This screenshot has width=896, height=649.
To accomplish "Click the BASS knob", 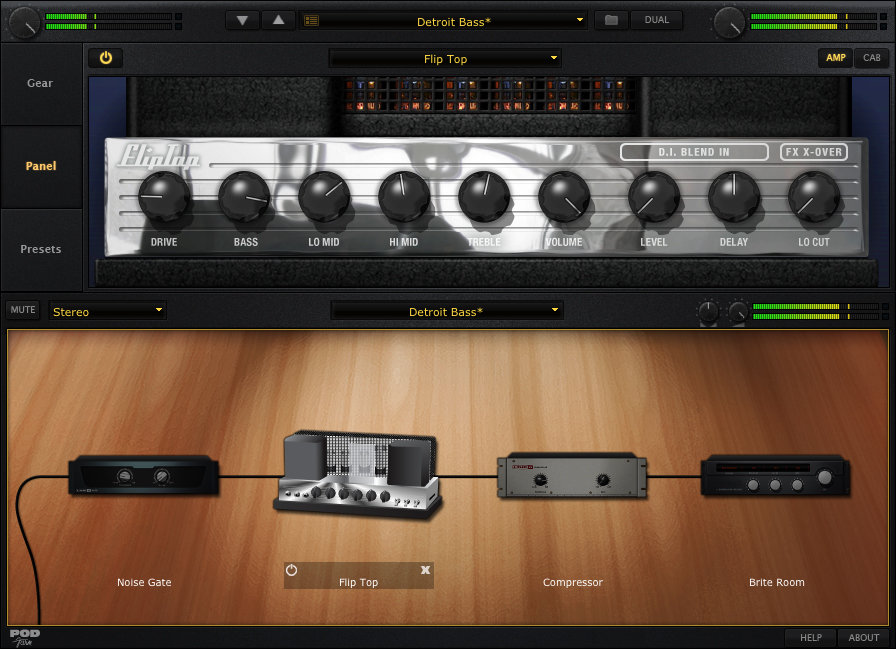I will (245, 197).
